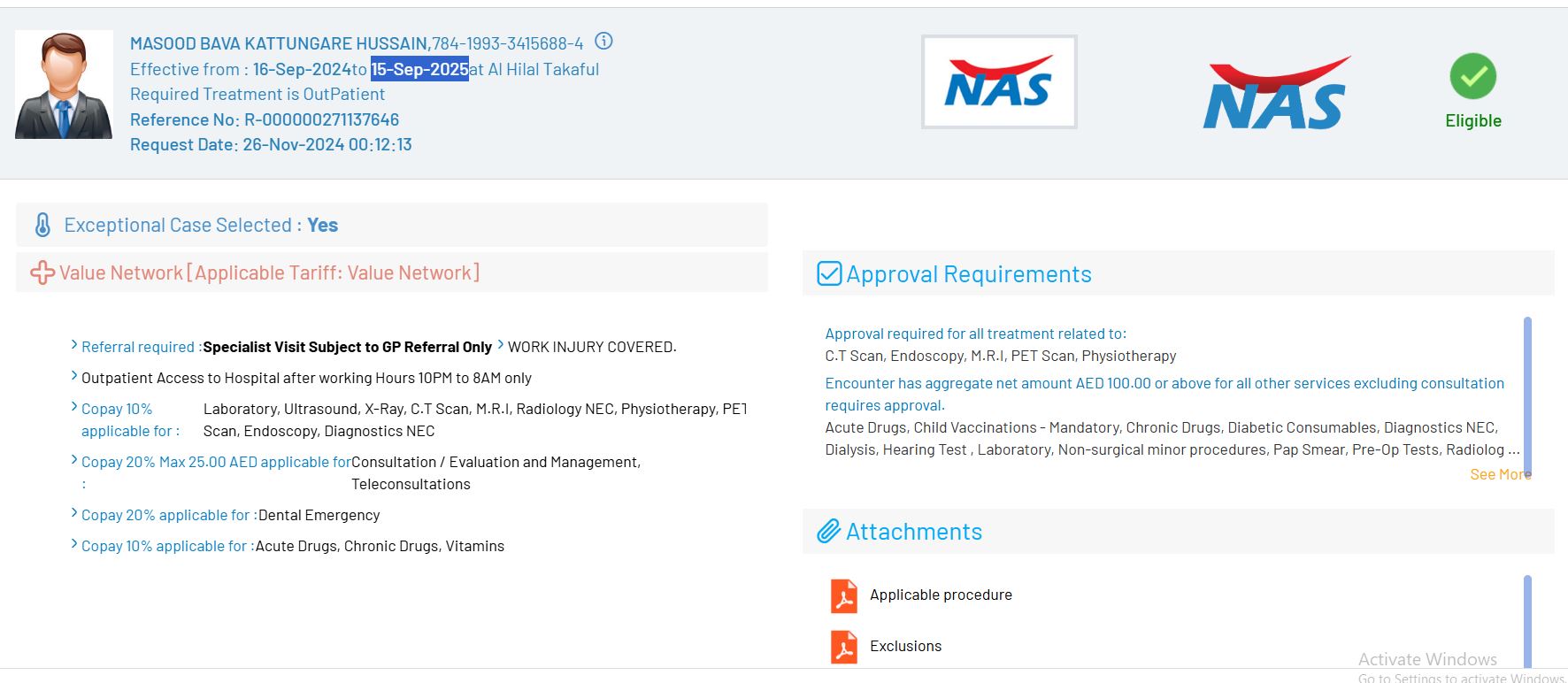Click C.T Scan, Endoscopy, M.R.I approval list
The image size is (1568, 683).
pos(1001,356)
